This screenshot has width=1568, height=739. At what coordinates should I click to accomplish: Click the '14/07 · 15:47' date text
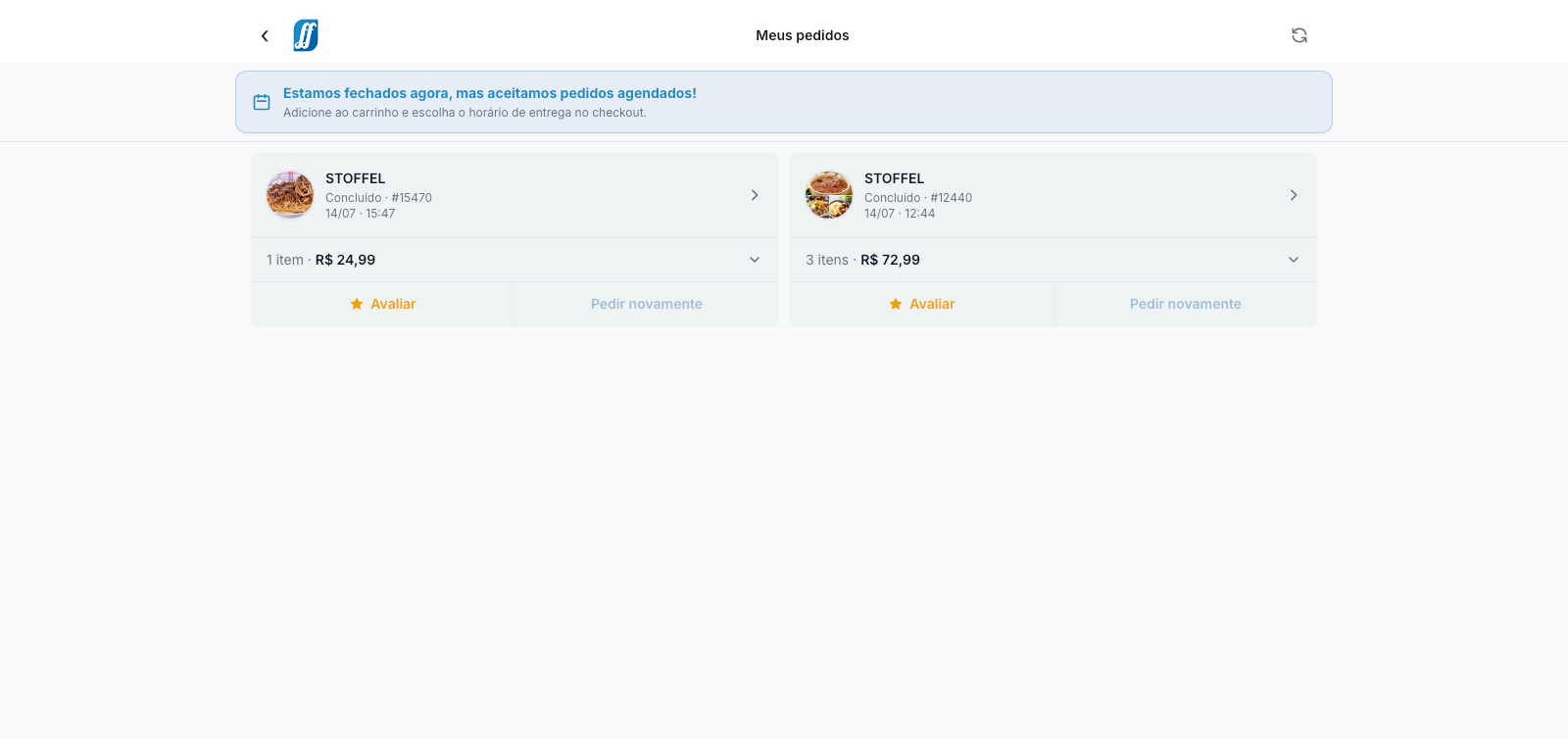361,214
